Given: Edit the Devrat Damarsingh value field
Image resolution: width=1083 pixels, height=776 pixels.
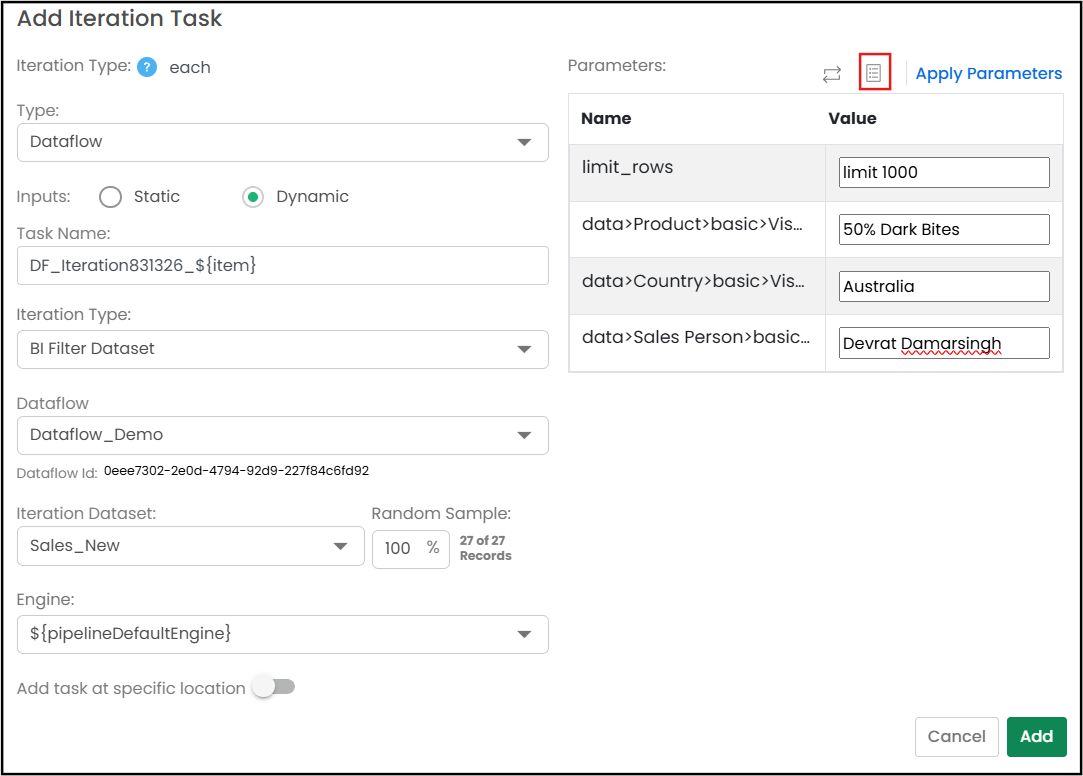Looking at the screenshot, I should click(944, 343).
